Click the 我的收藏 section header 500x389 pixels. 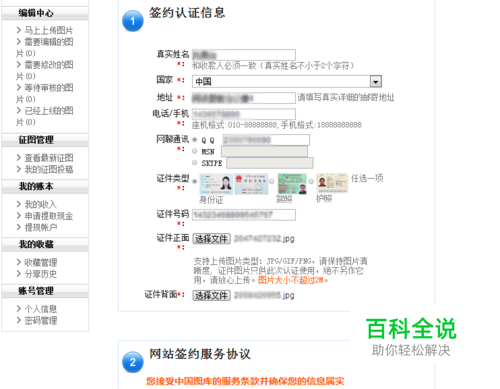[45, 244]
